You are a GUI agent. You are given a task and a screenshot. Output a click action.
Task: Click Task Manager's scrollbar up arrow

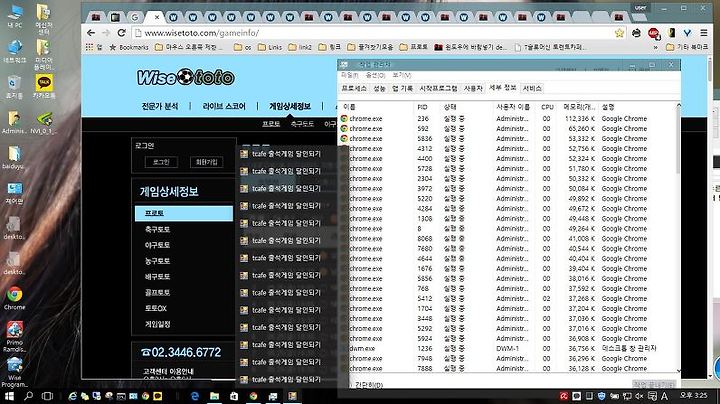click(679, 106)
